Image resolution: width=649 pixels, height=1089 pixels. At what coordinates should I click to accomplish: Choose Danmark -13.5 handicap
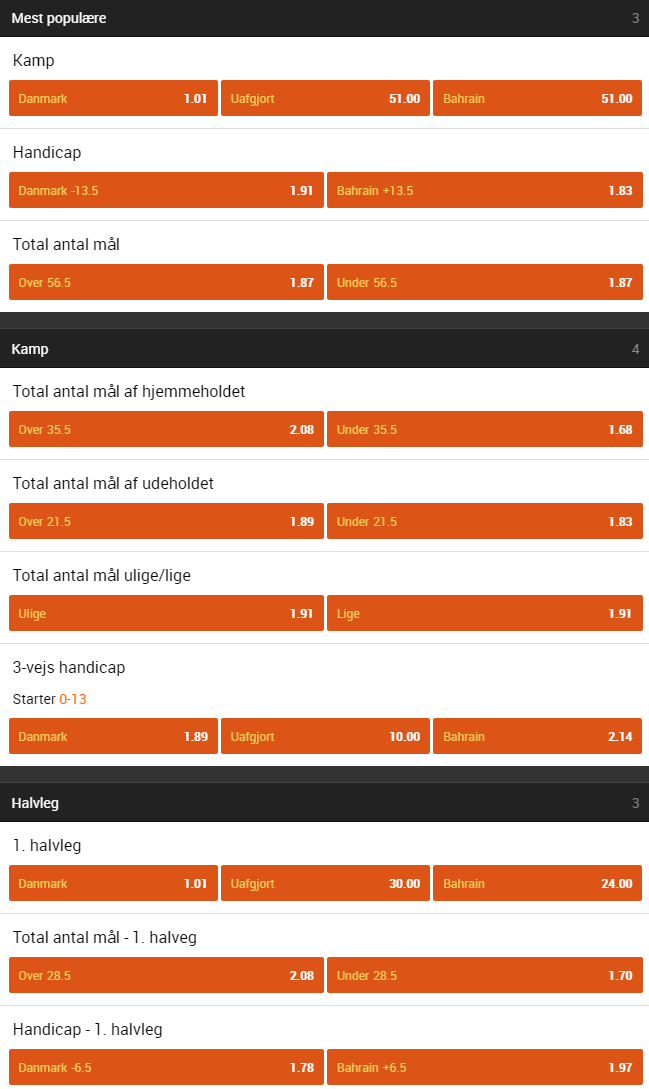point(166,190)
